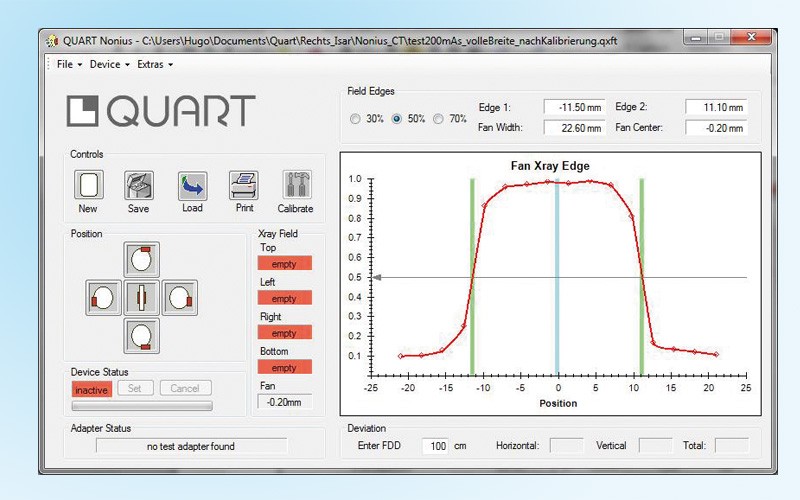Open the Device menu

109,64
